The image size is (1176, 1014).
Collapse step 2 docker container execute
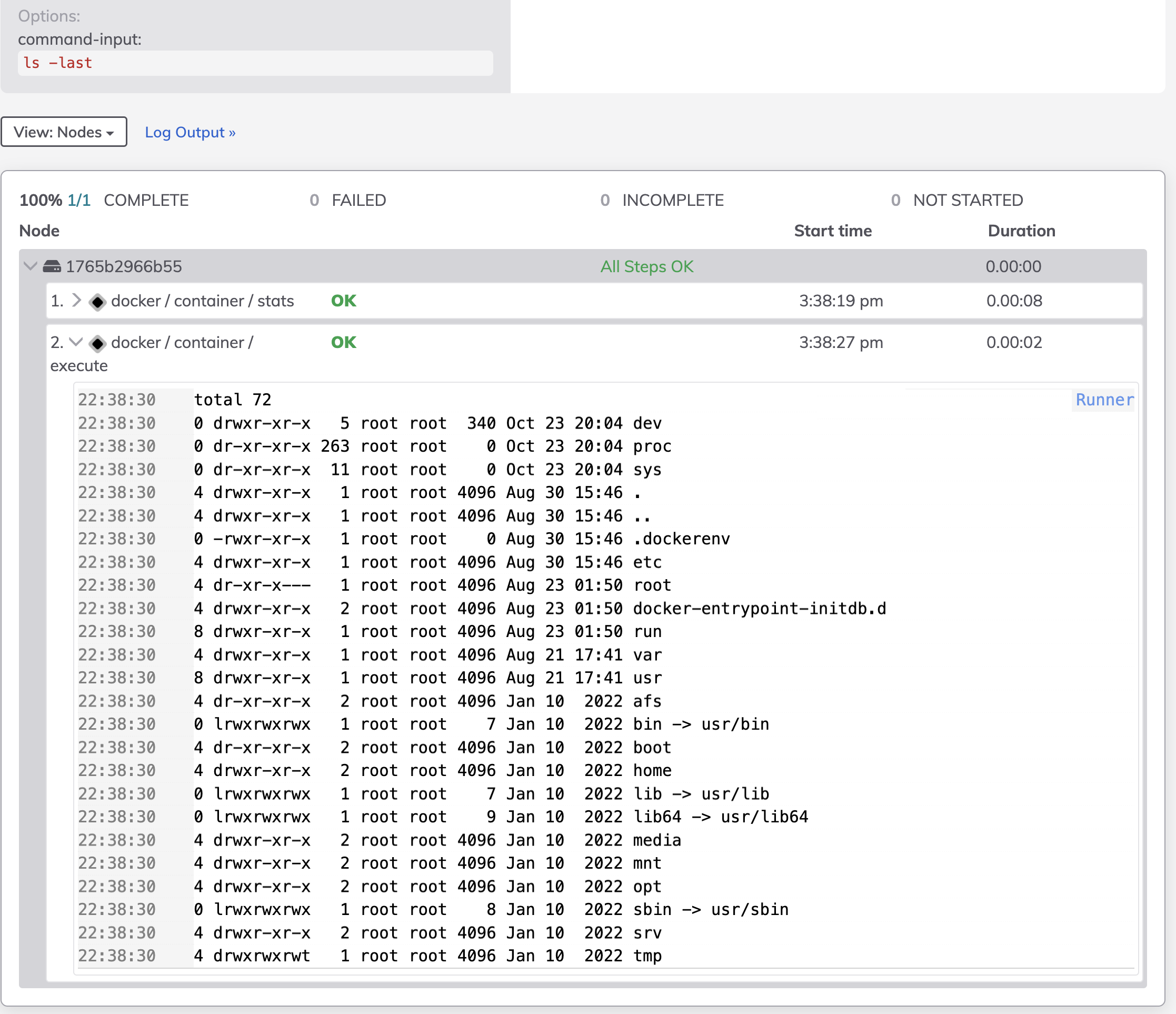[76, 342]
